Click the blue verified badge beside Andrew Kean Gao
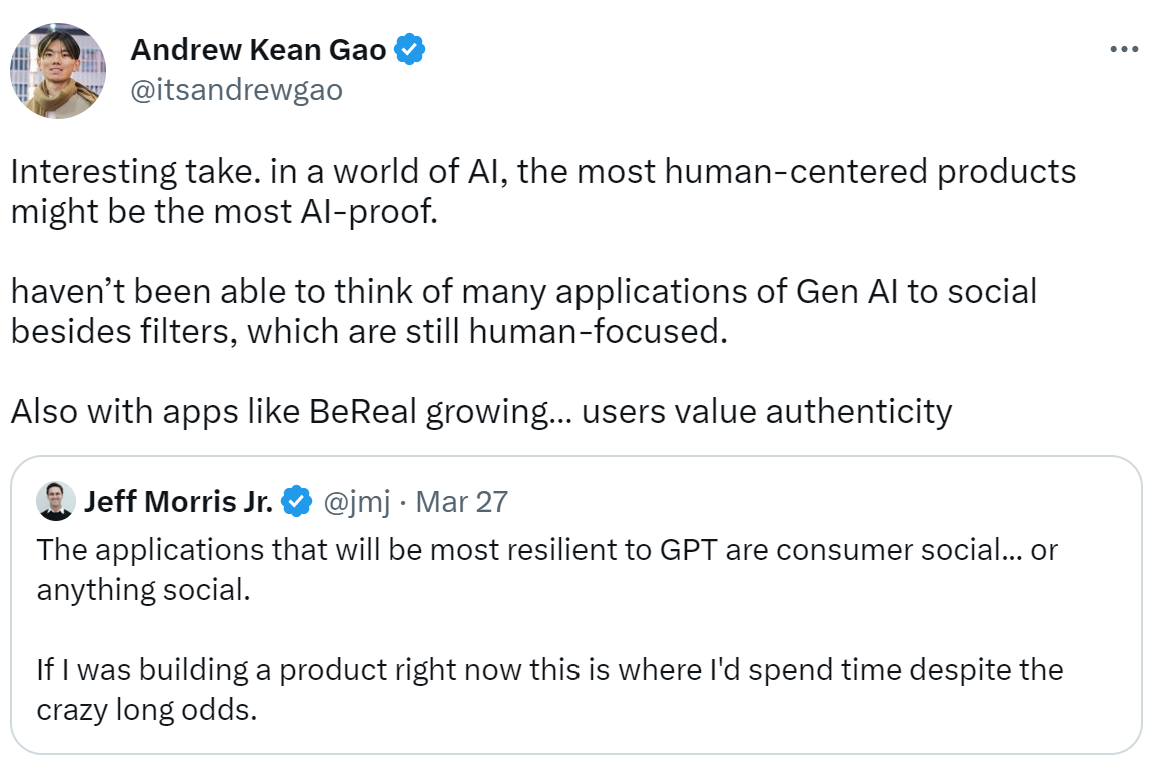 [409, 49]
